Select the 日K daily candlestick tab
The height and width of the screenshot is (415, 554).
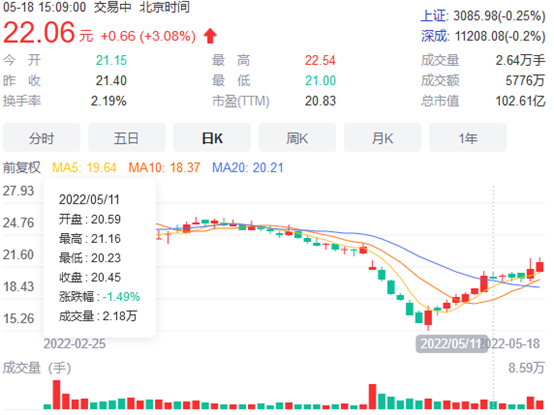[x=212, y=138]
